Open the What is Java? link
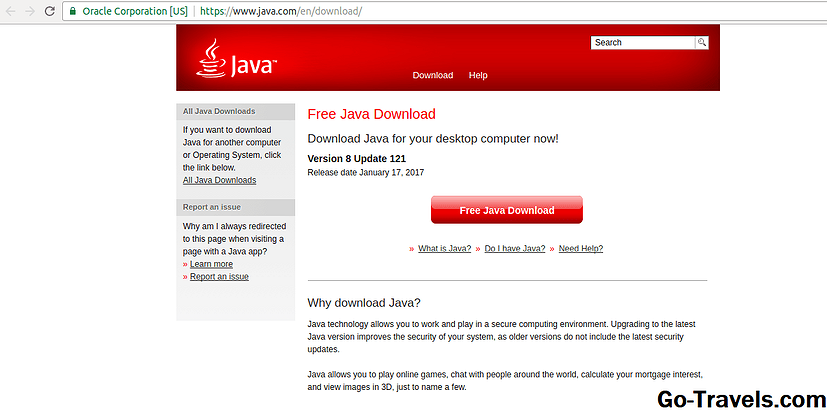The width and height of the screenshot is (827, 413). coord(445,248)
